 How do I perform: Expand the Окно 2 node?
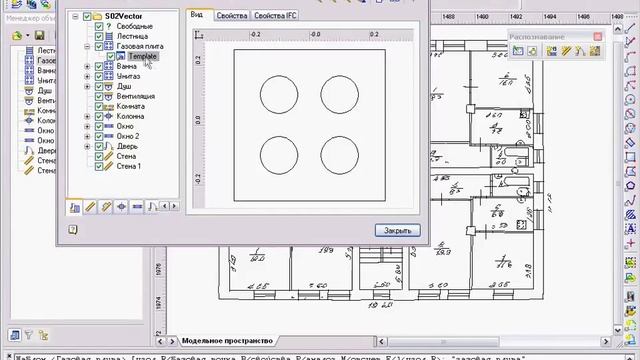[x=87, y=136]
